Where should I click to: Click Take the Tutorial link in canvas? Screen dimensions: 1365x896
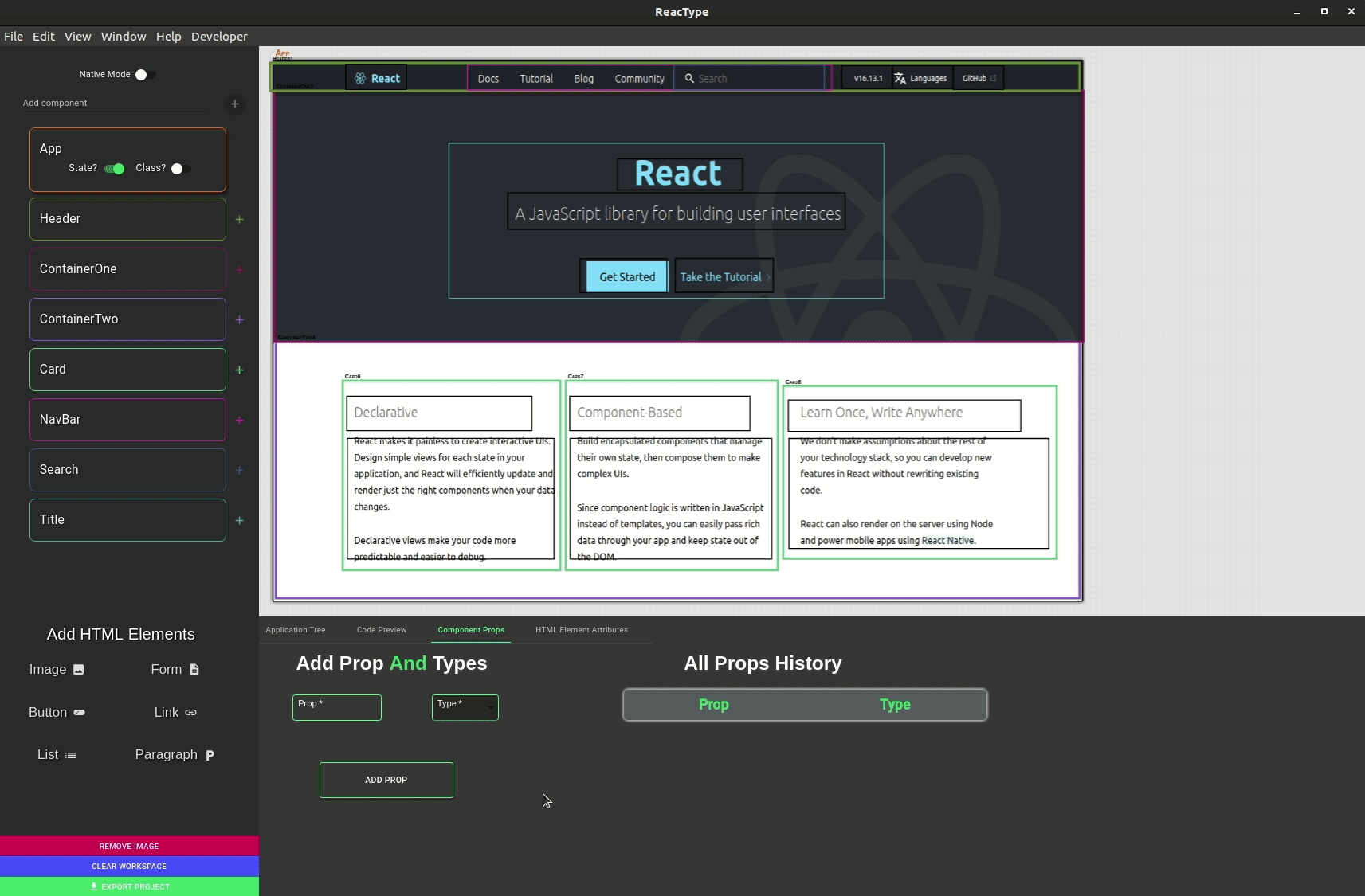pyautogui.click(x=724, y=277)
